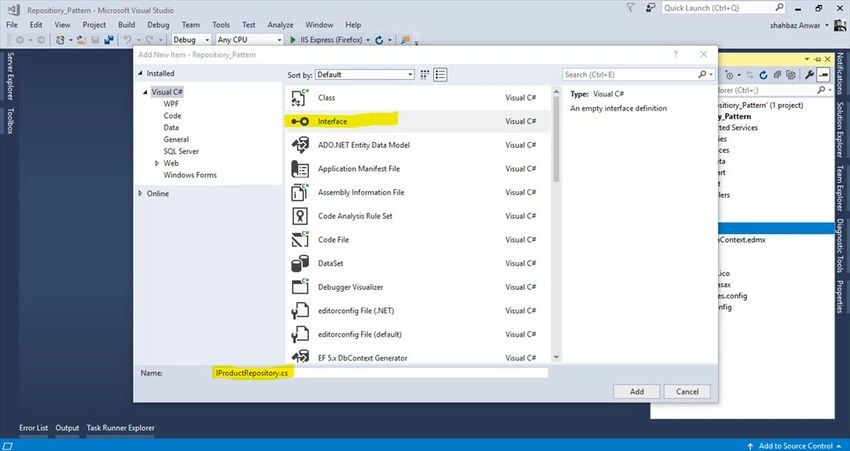Pick the Application Manifest File icon
The height and width of the screenshot is (451, 850).
[300, 169]
